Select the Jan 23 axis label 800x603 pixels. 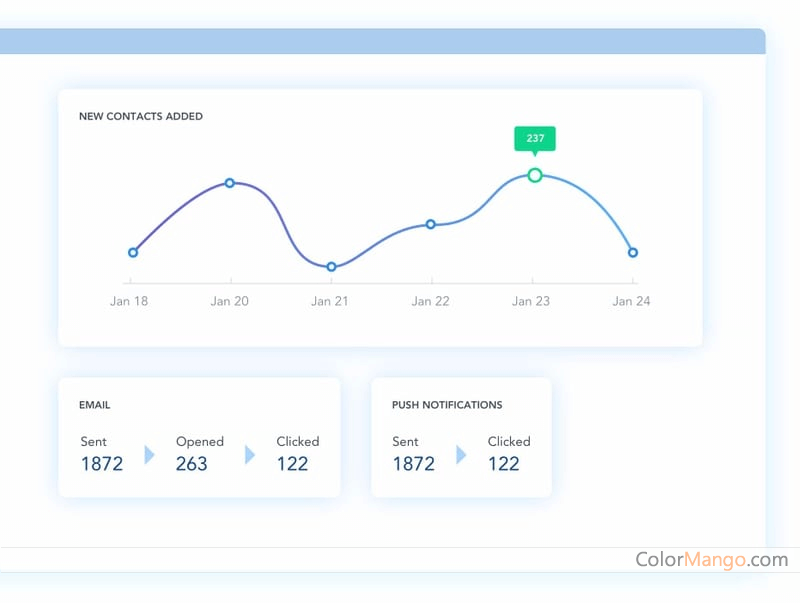coord(531,300)
